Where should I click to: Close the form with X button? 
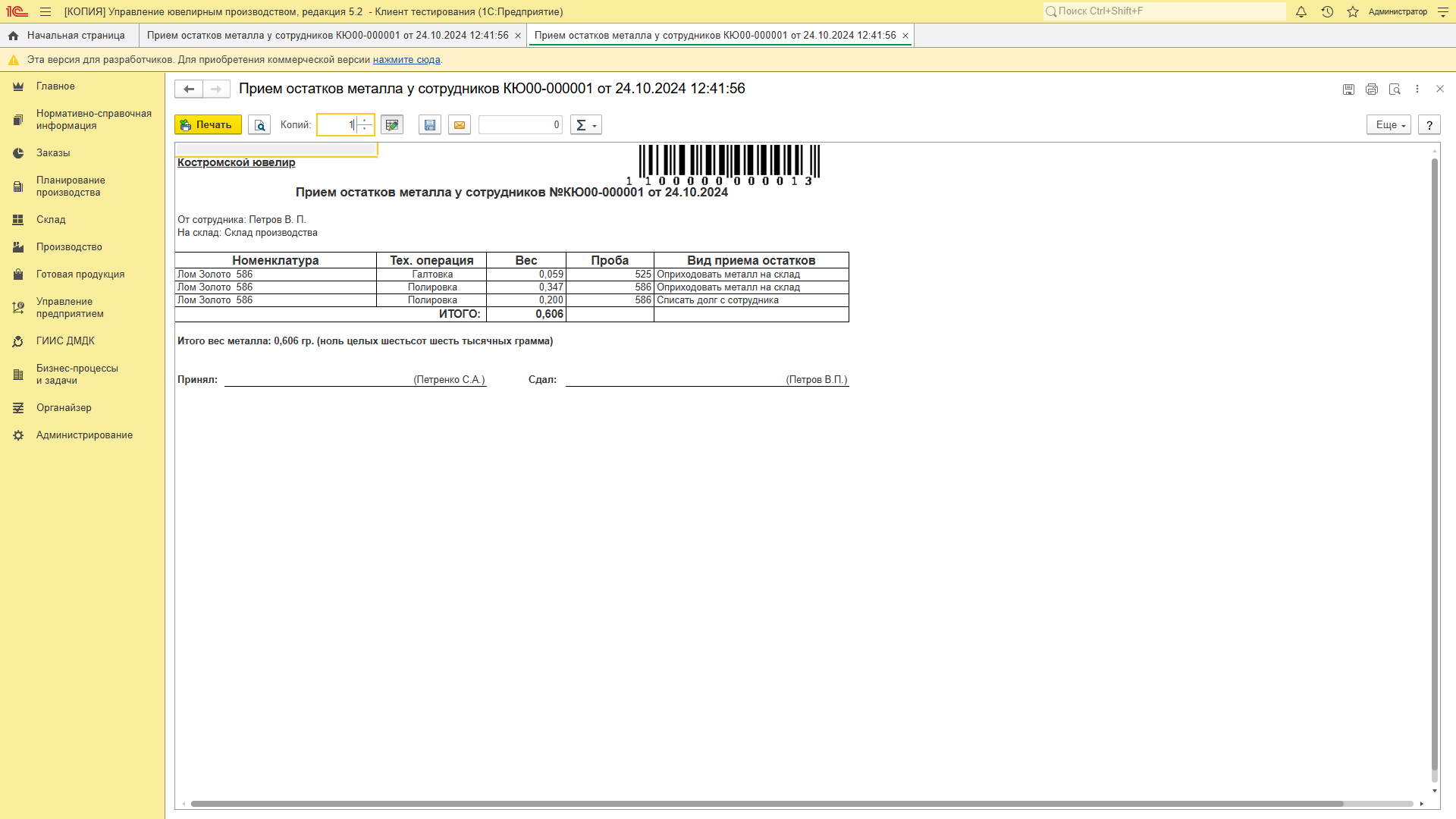tap(1440, 89)
